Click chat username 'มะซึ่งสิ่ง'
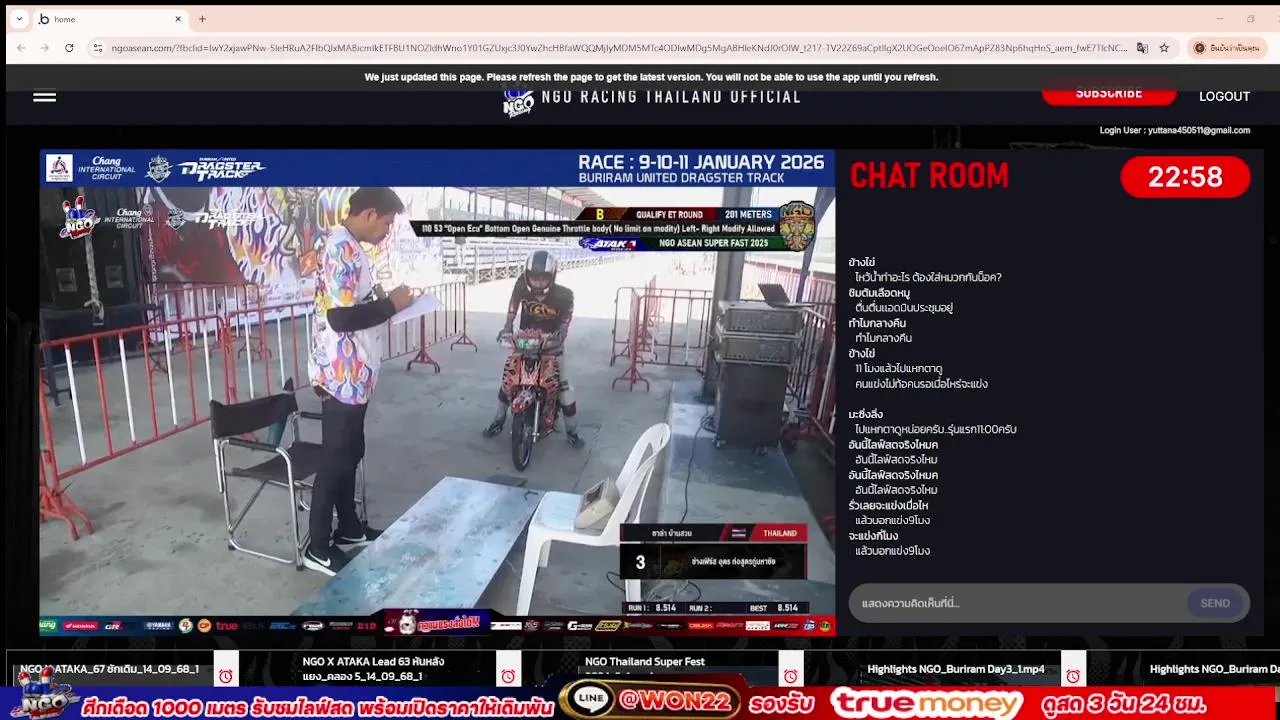The image size is (1280, 720). click(866, 414)
